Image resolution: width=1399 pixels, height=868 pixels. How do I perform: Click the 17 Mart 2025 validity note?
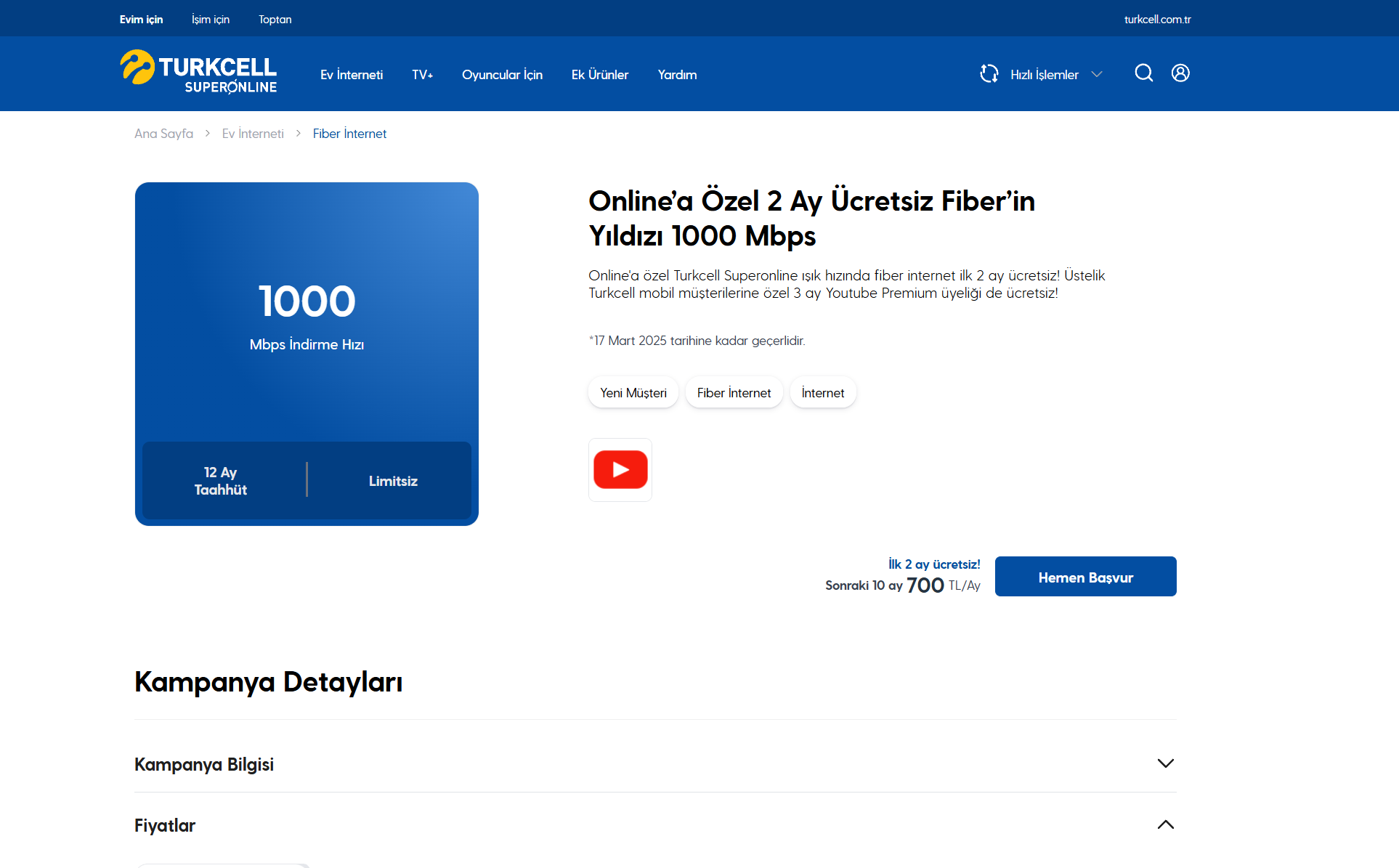[697, 341]
